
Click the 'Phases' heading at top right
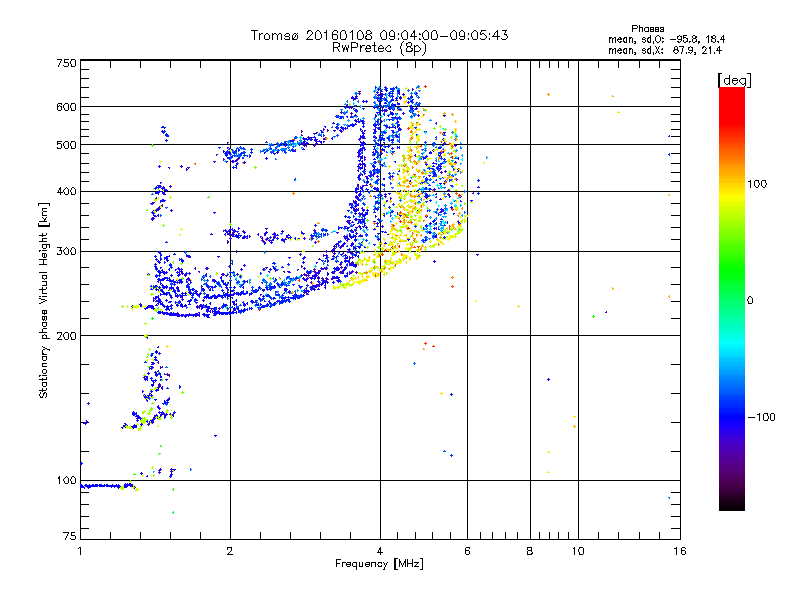[647, 29]
